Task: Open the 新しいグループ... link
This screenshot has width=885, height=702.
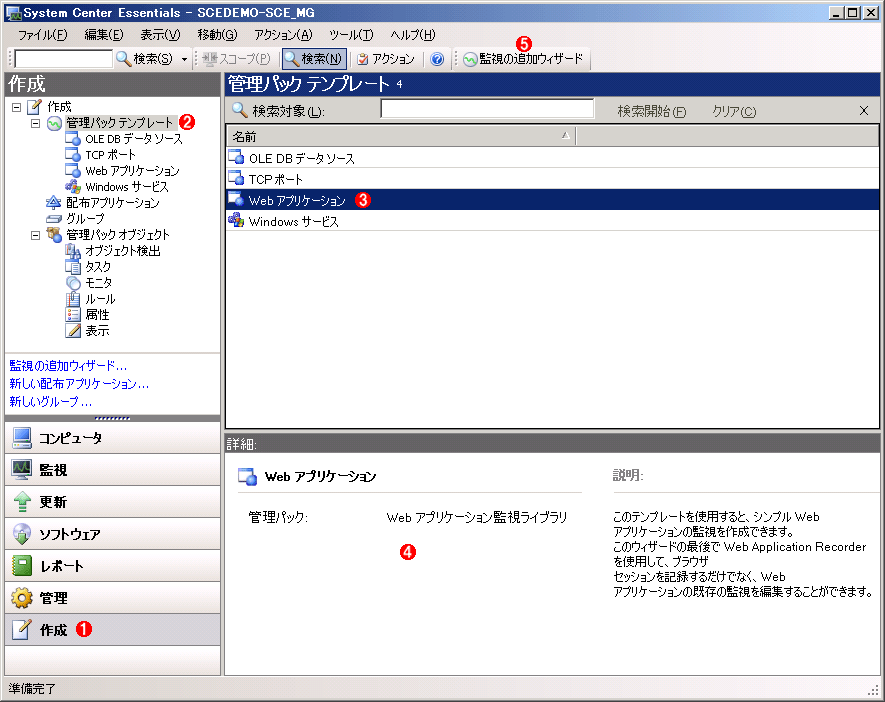Action: click(x=50, y=402)
